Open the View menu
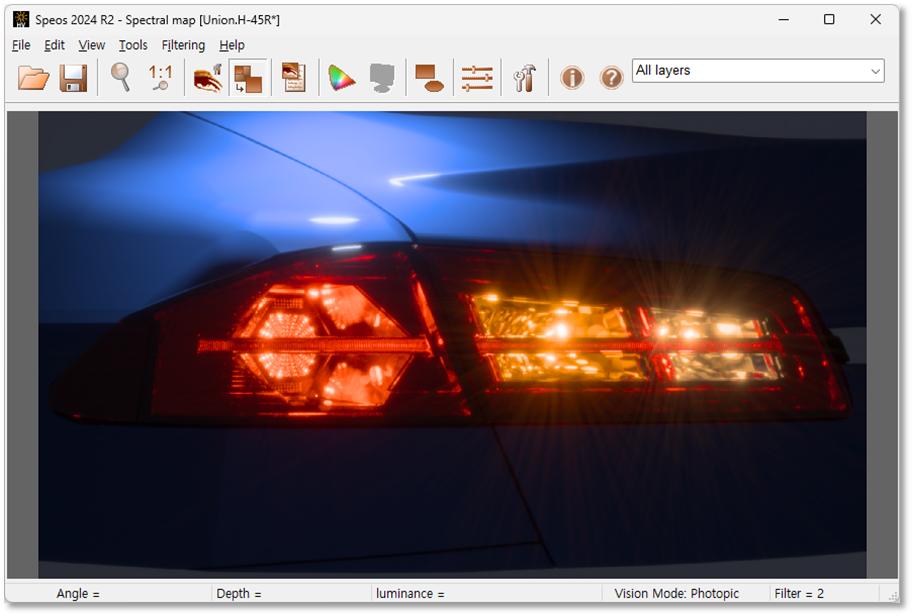Viewport: 913px width, 616px height. pyautogui.click(x=92, y=45)
